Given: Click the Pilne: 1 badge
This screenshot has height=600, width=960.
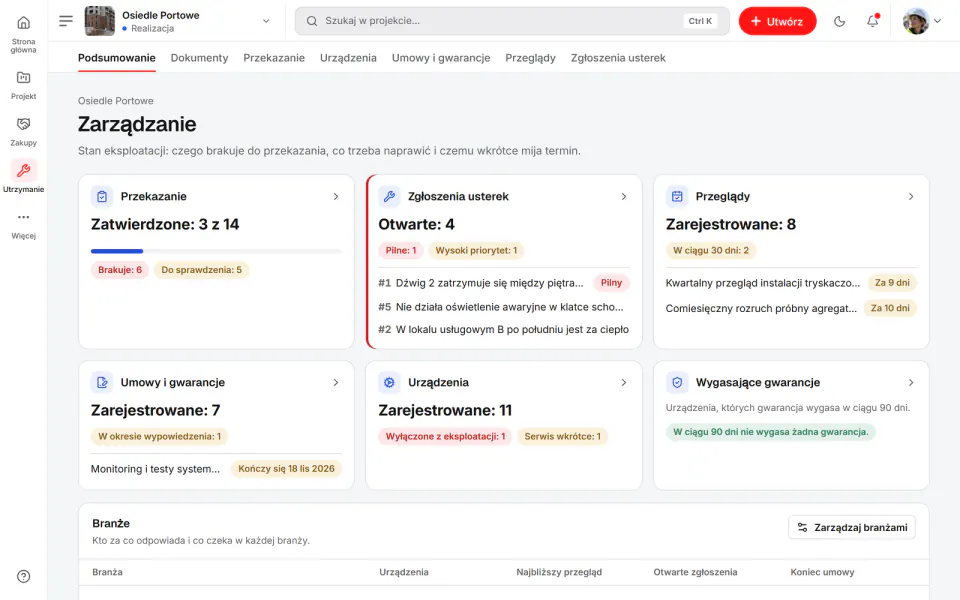Looking at the screenshot, I should click(401, 250).
